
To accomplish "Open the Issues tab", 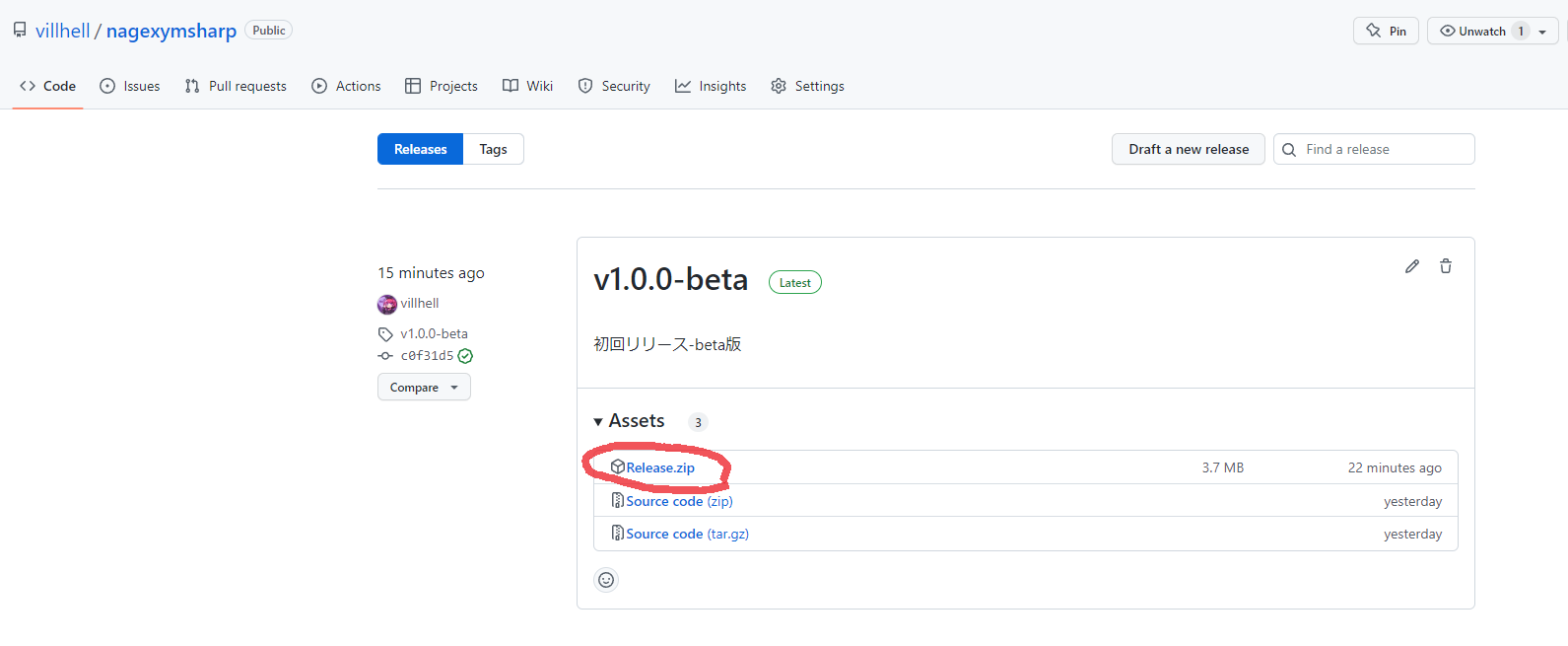I will point(130,86).
